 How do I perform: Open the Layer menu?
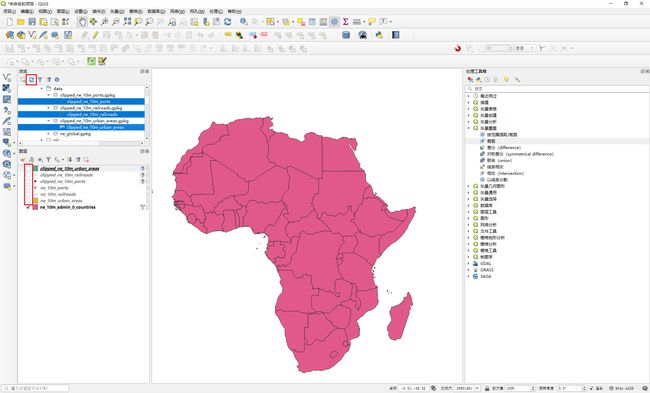click(x=63, y=12)
